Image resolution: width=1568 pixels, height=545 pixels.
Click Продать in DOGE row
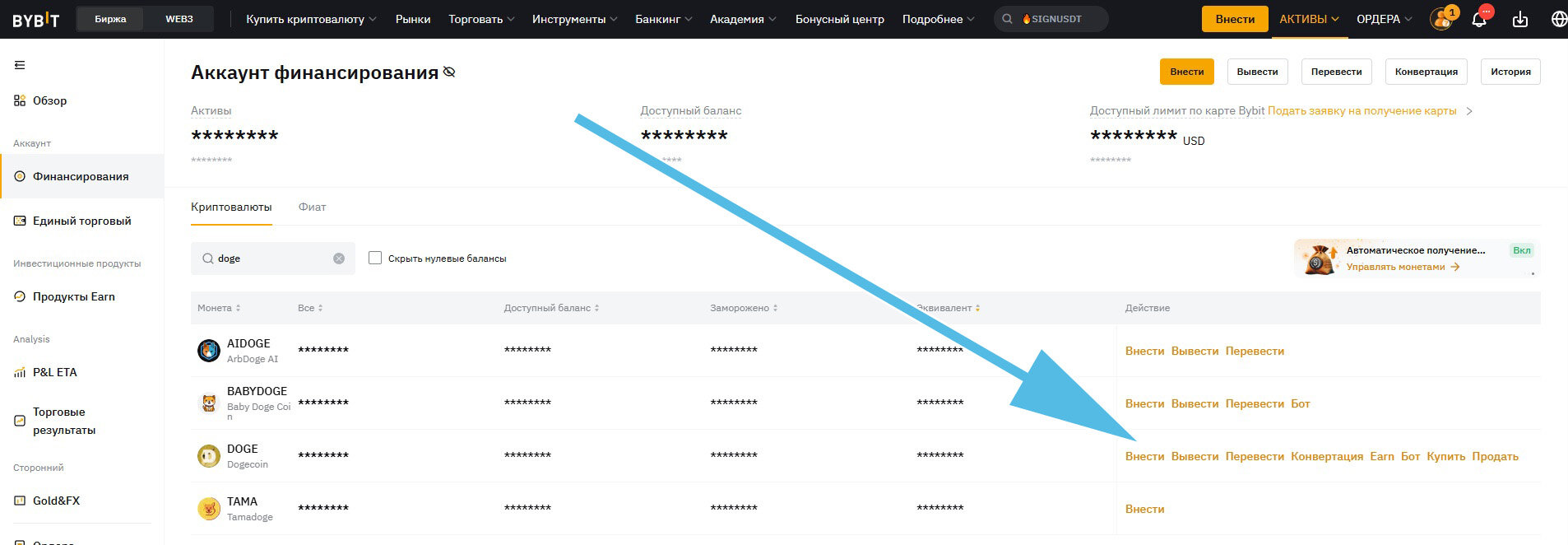[1496, 456]
